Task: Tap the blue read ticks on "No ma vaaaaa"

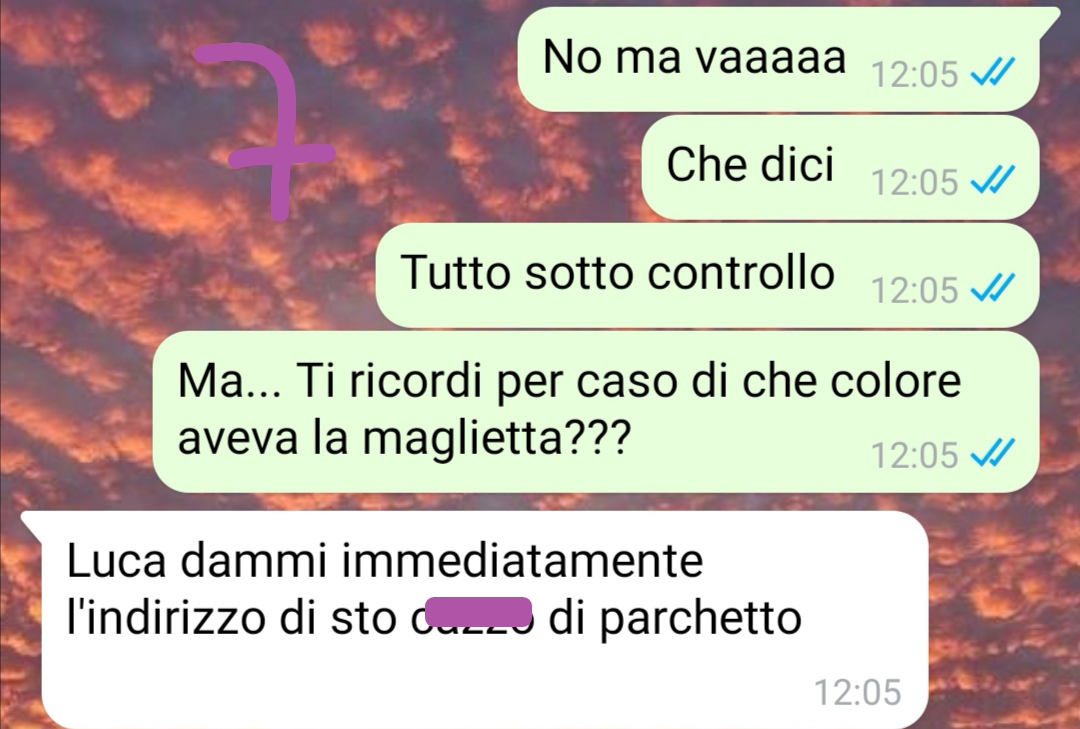Action: pyautogui.click(x=992, y=72)
